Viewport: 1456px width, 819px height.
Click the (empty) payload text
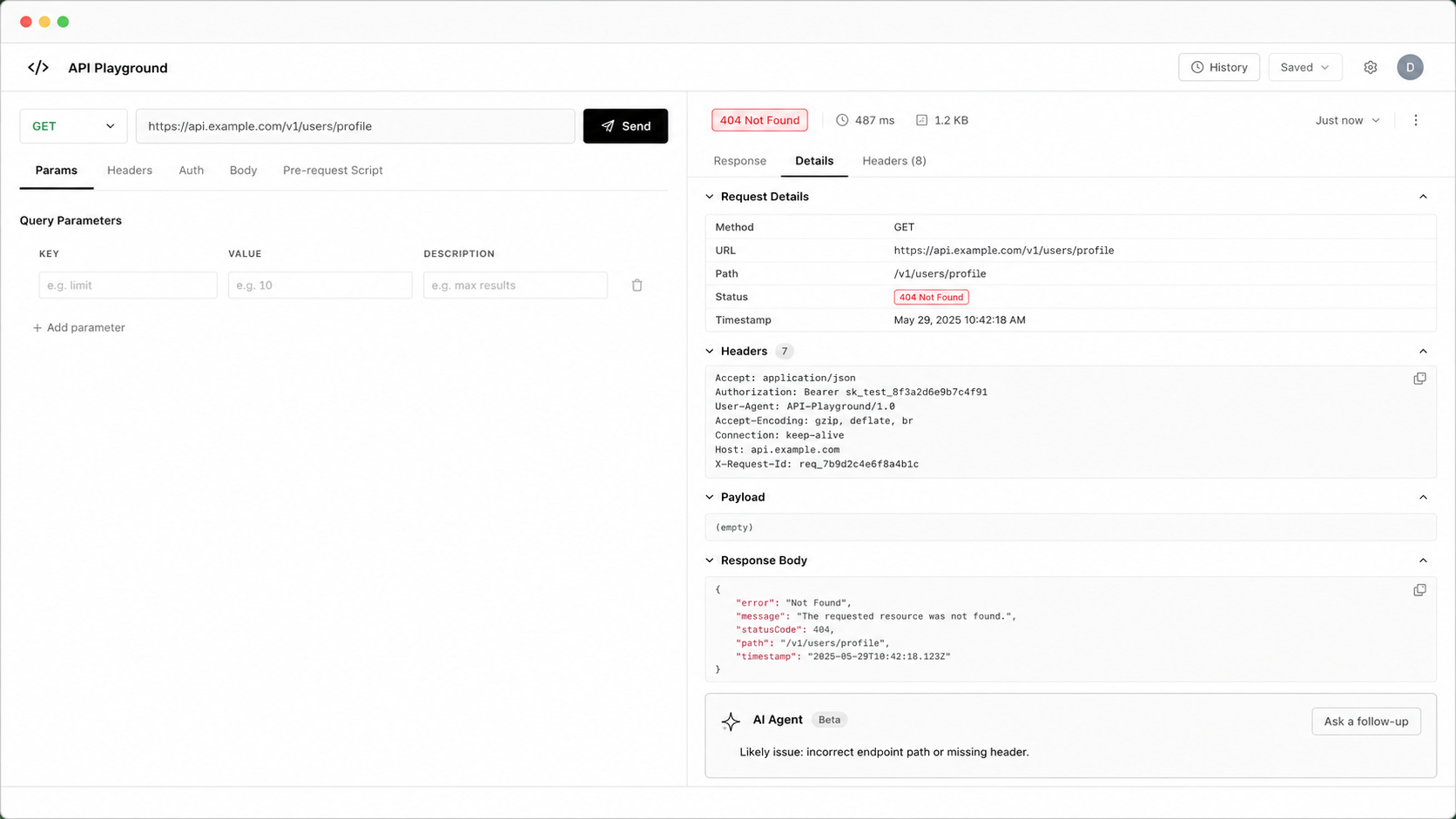point(734,527)
